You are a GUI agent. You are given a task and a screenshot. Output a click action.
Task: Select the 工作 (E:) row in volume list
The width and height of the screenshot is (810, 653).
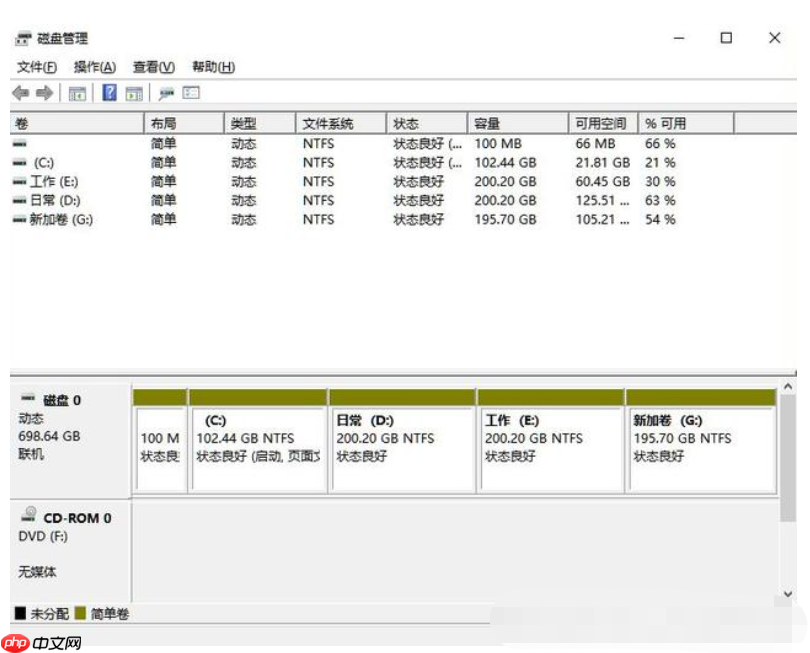point(54,181)
